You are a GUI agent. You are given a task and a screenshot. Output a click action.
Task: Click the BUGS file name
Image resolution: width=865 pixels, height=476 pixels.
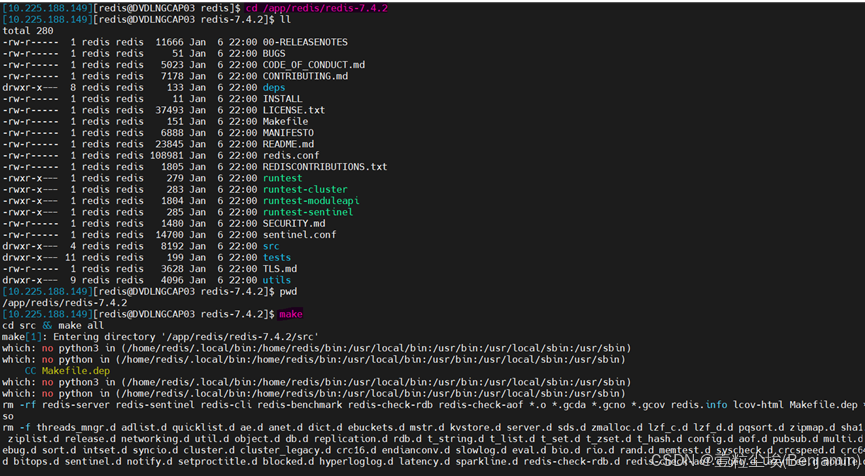pyautogui.click(x=274, y=54)
